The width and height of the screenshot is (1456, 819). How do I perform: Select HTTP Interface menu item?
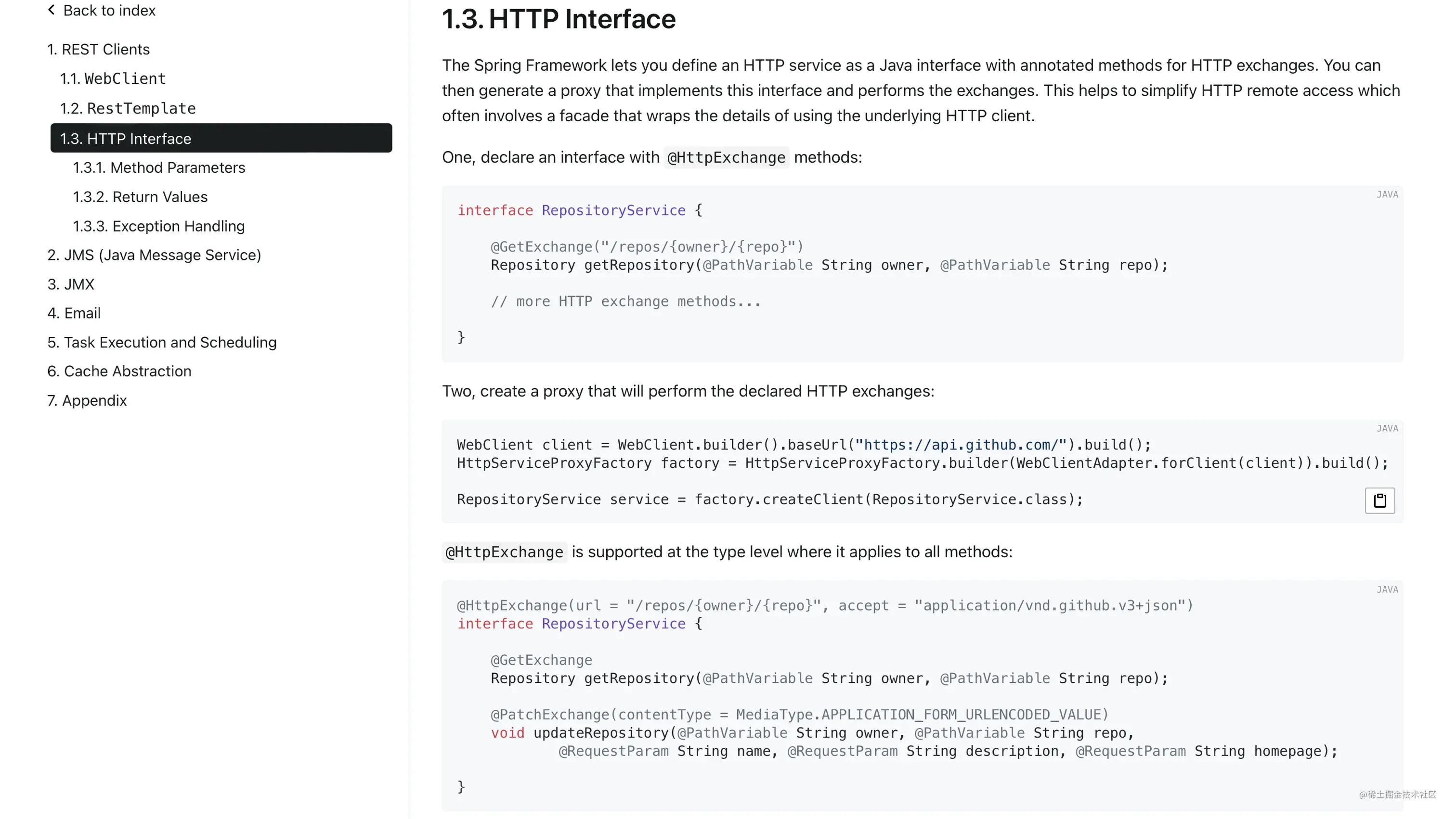pyautogui.click(x=220, y=138)
